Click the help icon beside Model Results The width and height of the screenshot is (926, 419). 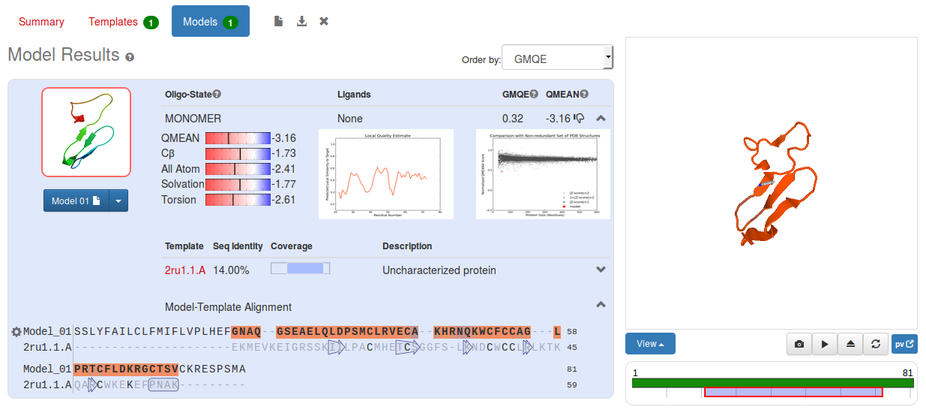click(x=130, y=58)
